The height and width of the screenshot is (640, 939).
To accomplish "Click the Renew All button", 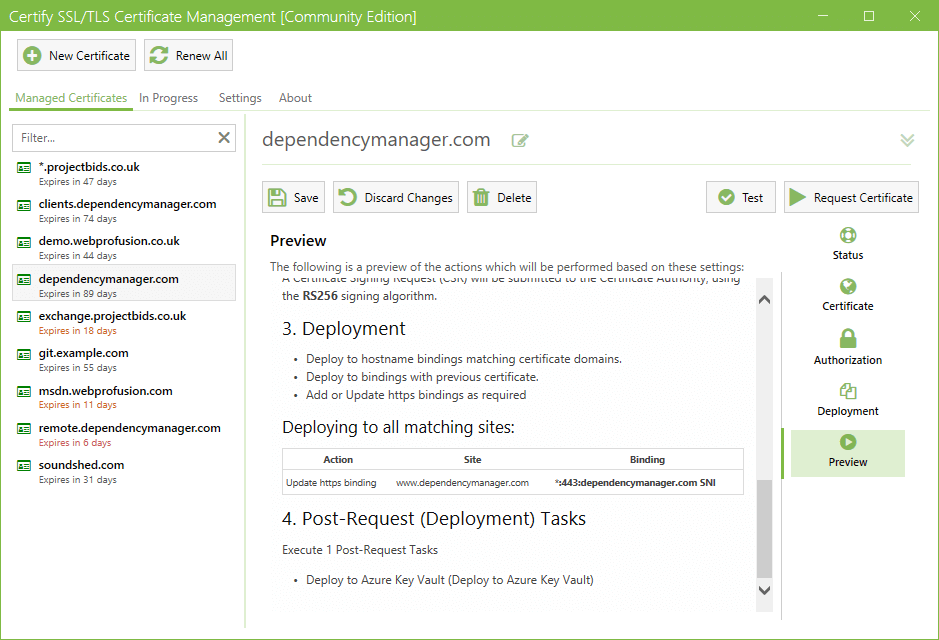I will point(189,56).
